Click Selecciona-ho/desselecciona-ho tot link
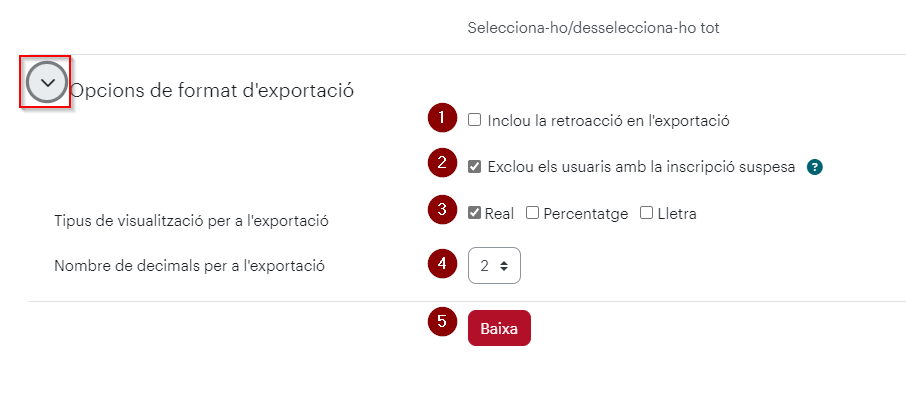Image resolution: width=906 pixels, height=401 pixels. pos(593,28)
